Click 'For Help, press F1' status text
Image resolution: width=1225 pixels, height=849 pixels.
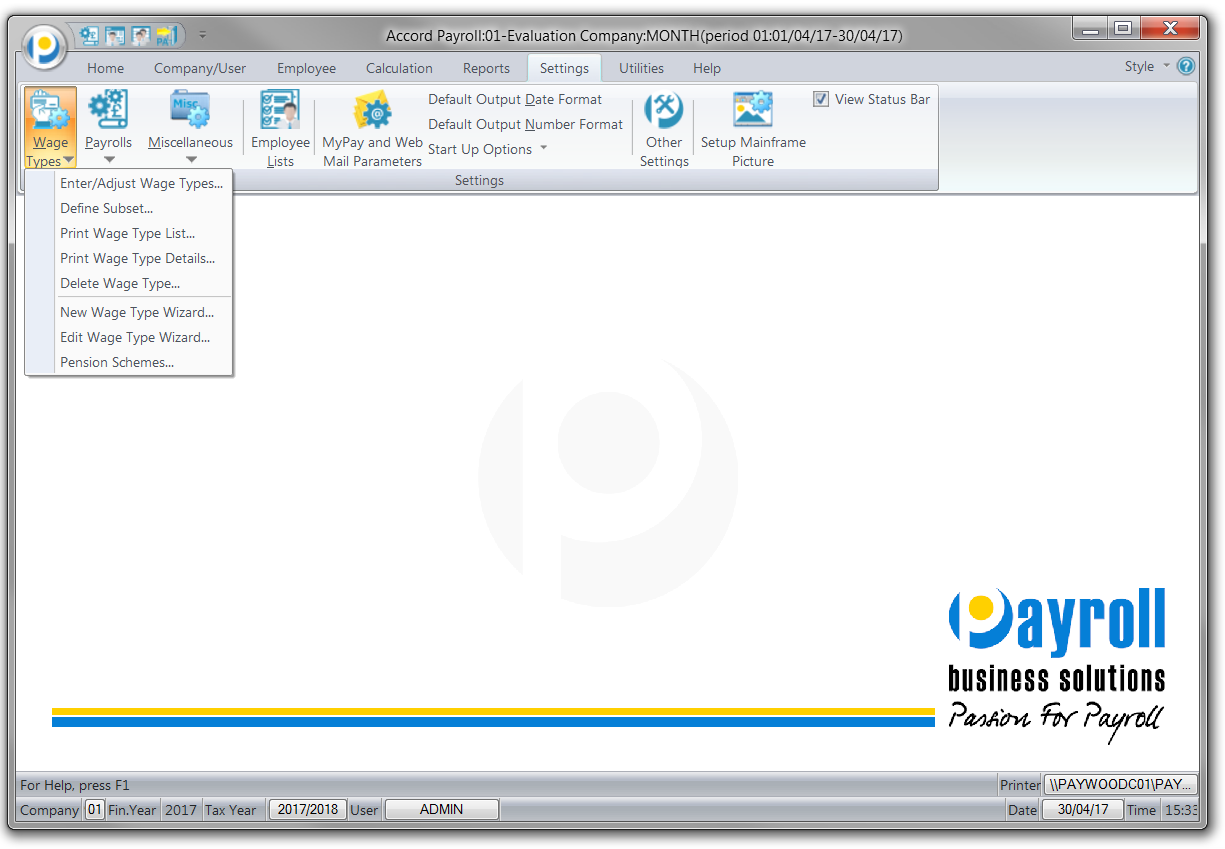point(75,785)
